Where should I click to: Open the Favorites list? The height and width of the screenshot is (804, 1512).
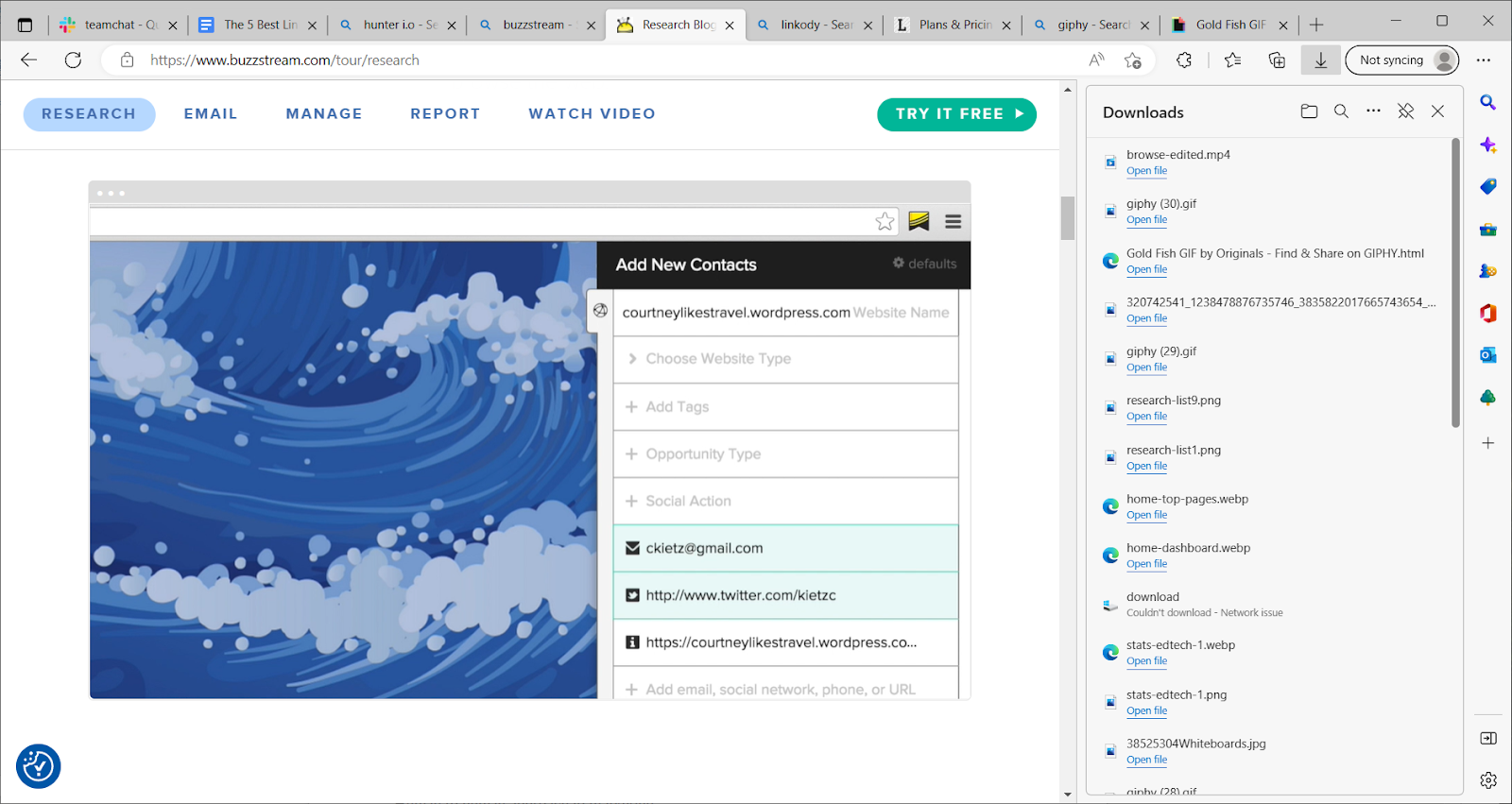1233,60
